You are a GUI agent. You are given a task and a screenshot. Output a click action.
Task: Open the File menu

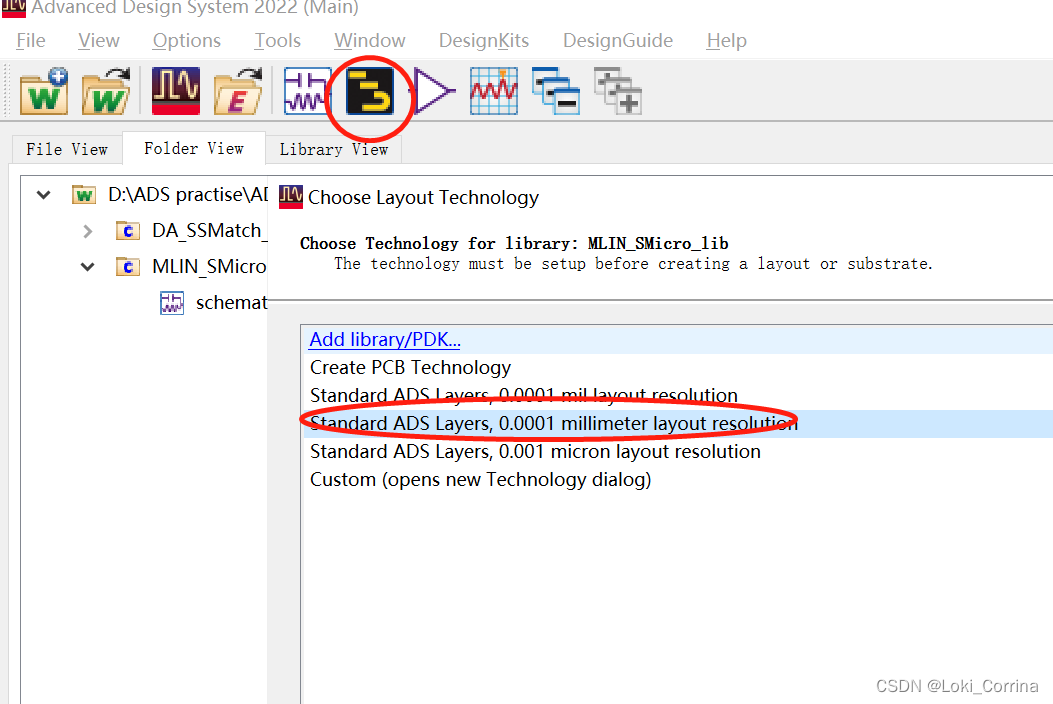31,40
